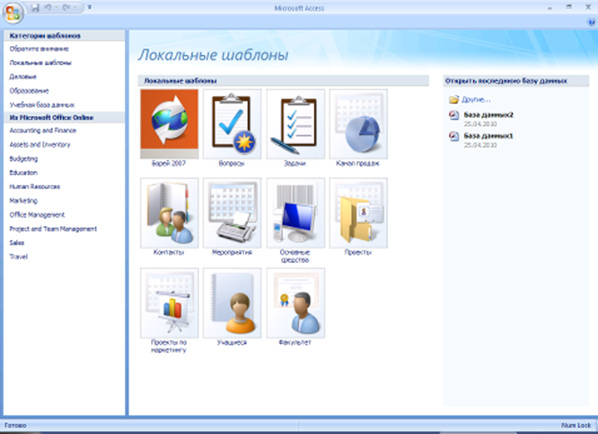Screen dimensions: 598x434
Task: Click the Готово status bar text
Action: (15, 425)
